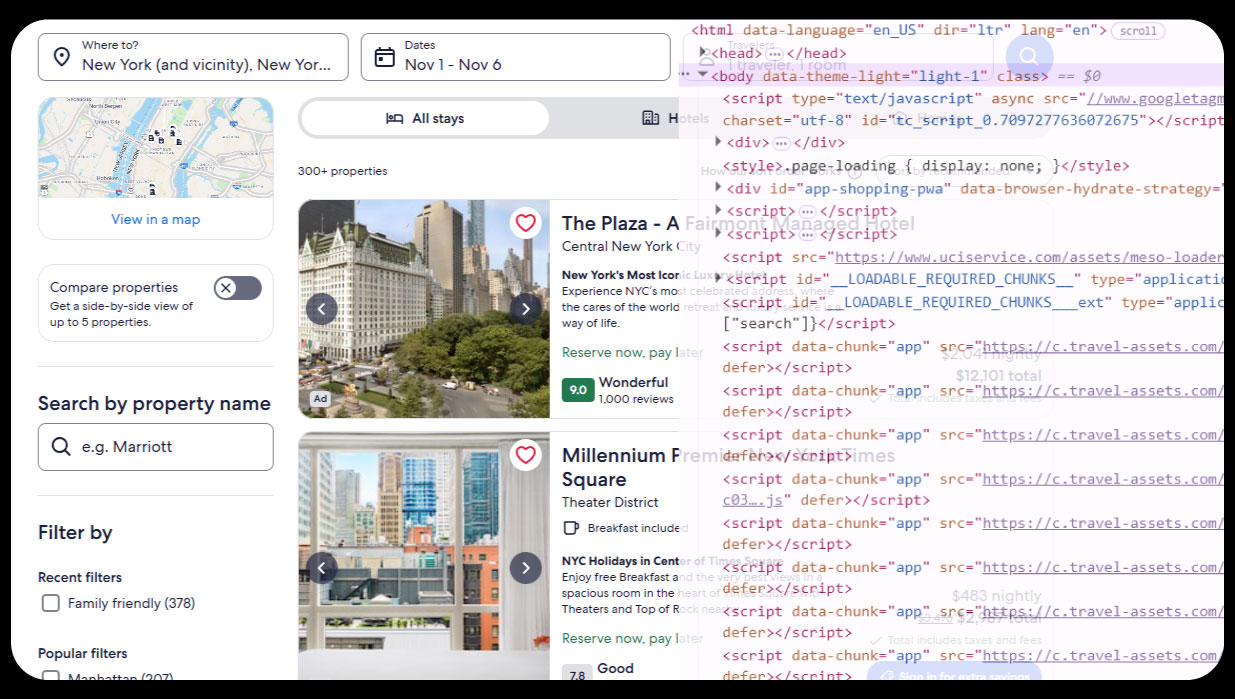1235x699 pixels.
Task: Show next photo of The Plaza
Action: pos(526,309)
